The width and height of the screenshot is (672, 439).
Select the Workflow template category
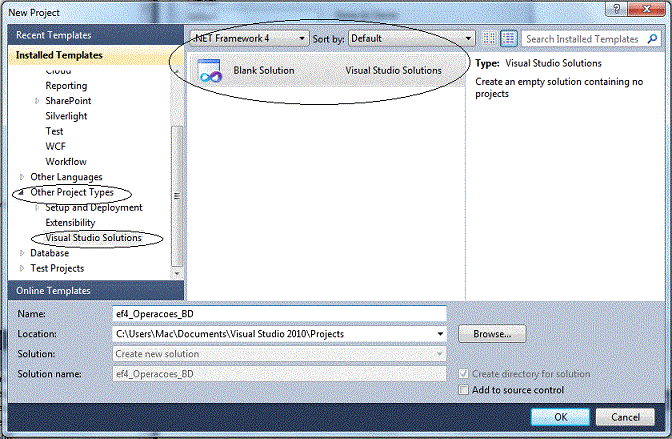pos(66,162)
